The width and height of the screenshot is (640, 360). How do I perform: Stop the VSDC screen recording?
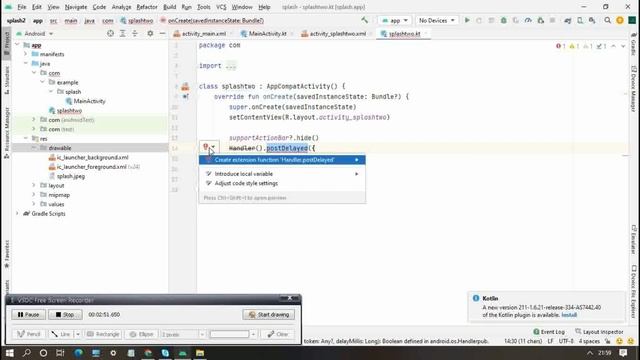click(65, 315)
